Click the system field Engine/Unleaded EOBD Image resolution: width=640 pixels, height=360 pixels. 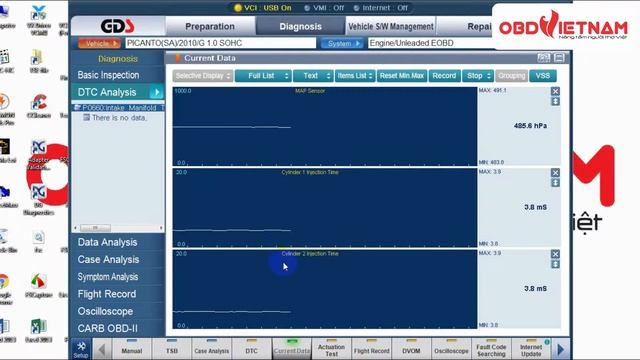(x=431, y=43)
